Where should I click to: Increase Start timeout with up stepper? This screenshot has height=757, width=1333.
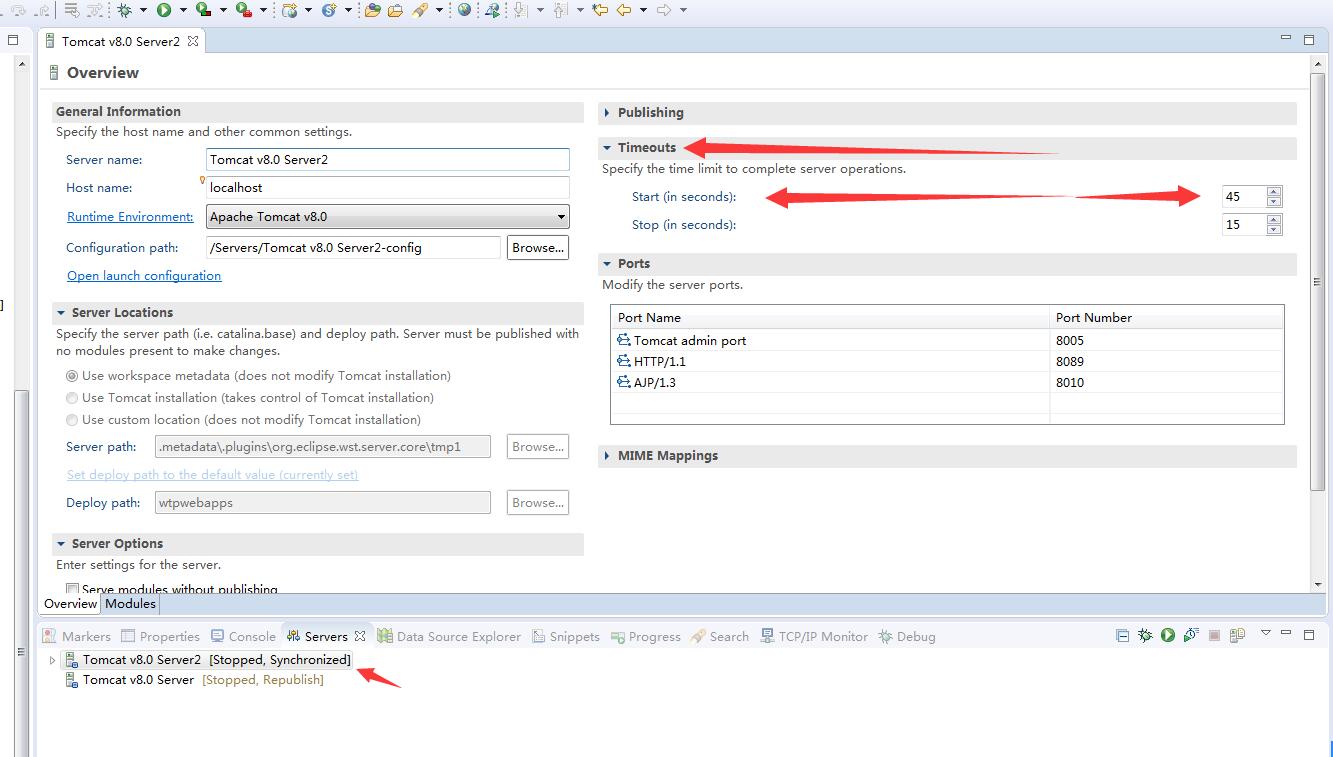point(1273,191)
